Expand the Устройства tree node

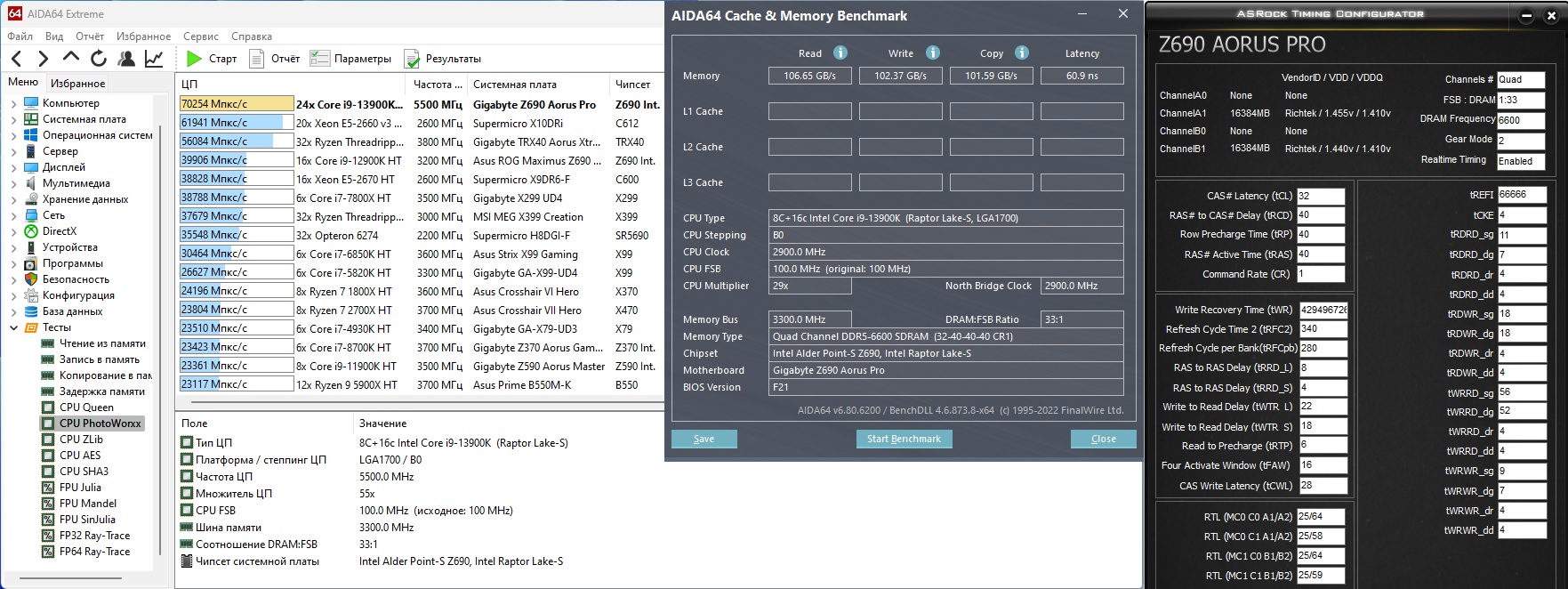click(x=13, y=247)
